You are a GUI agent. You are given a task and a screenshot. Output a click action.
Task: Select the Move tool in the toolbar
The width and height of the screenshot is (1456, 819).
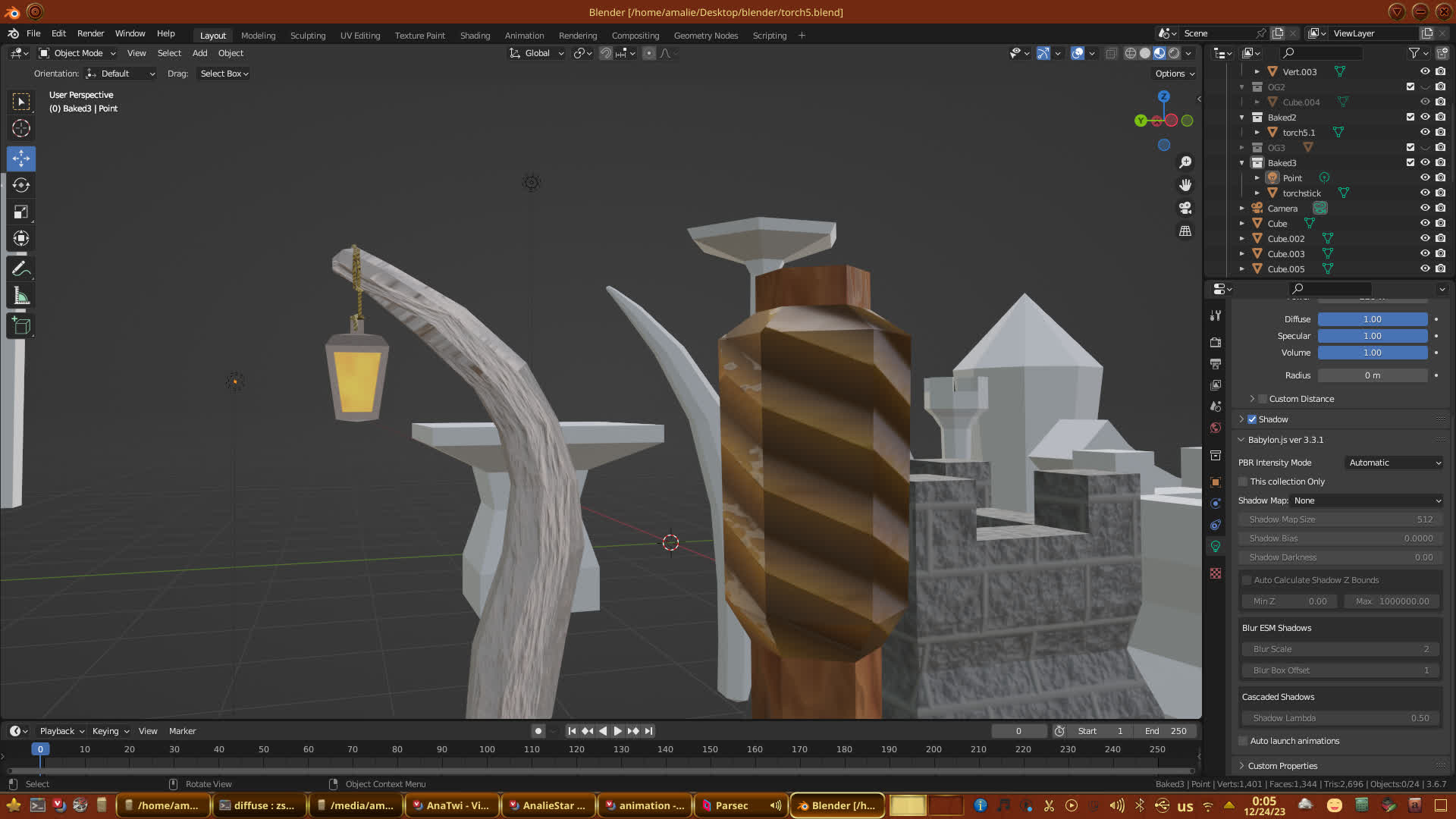pos(21,158)
